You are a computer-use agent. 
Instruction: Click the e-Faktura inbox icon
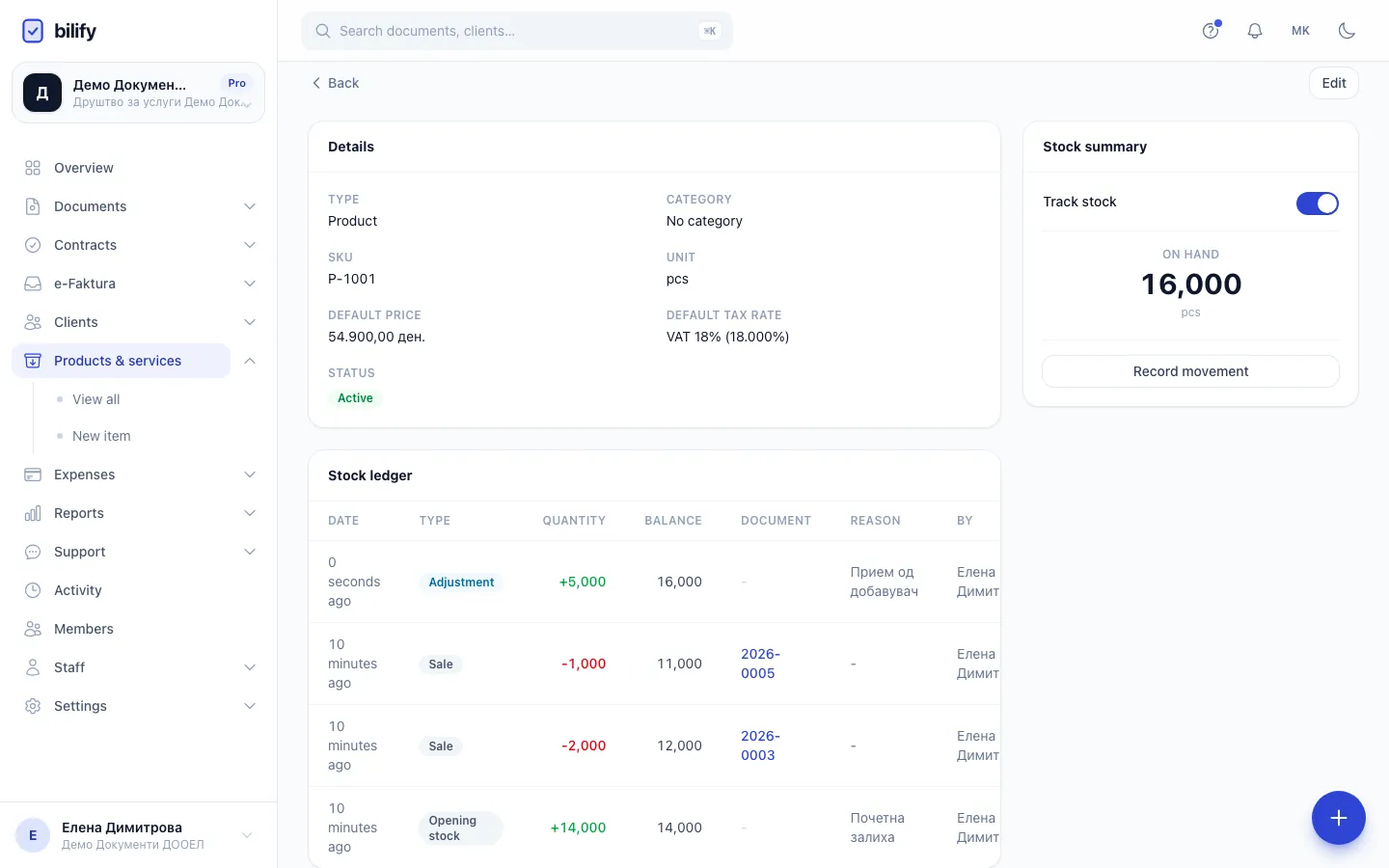tap(33, 284)
